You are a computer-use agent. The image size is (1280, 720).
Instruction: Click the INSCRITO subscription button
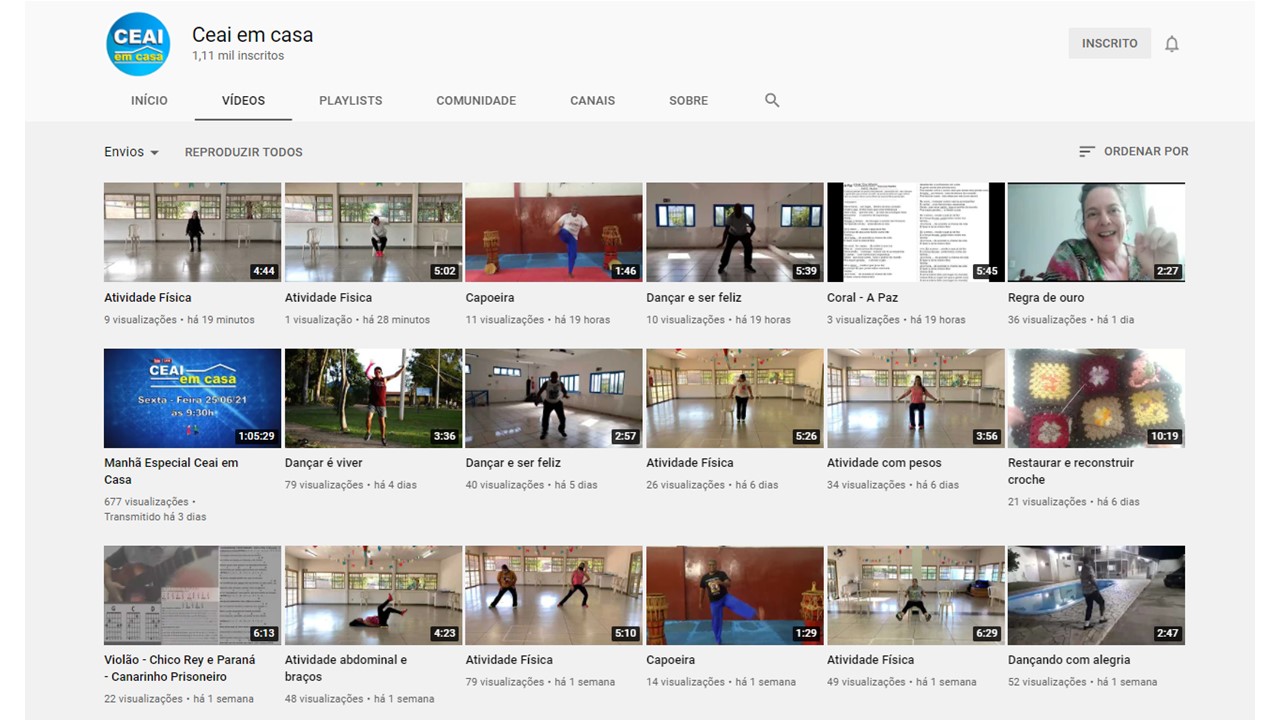(1110, 43)
